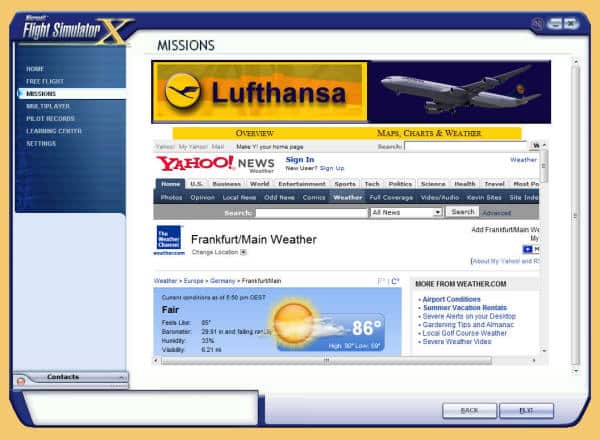Screen dimensions: 600x440
Task: Open Free Flight from sidebar
Action: [46, 80]
